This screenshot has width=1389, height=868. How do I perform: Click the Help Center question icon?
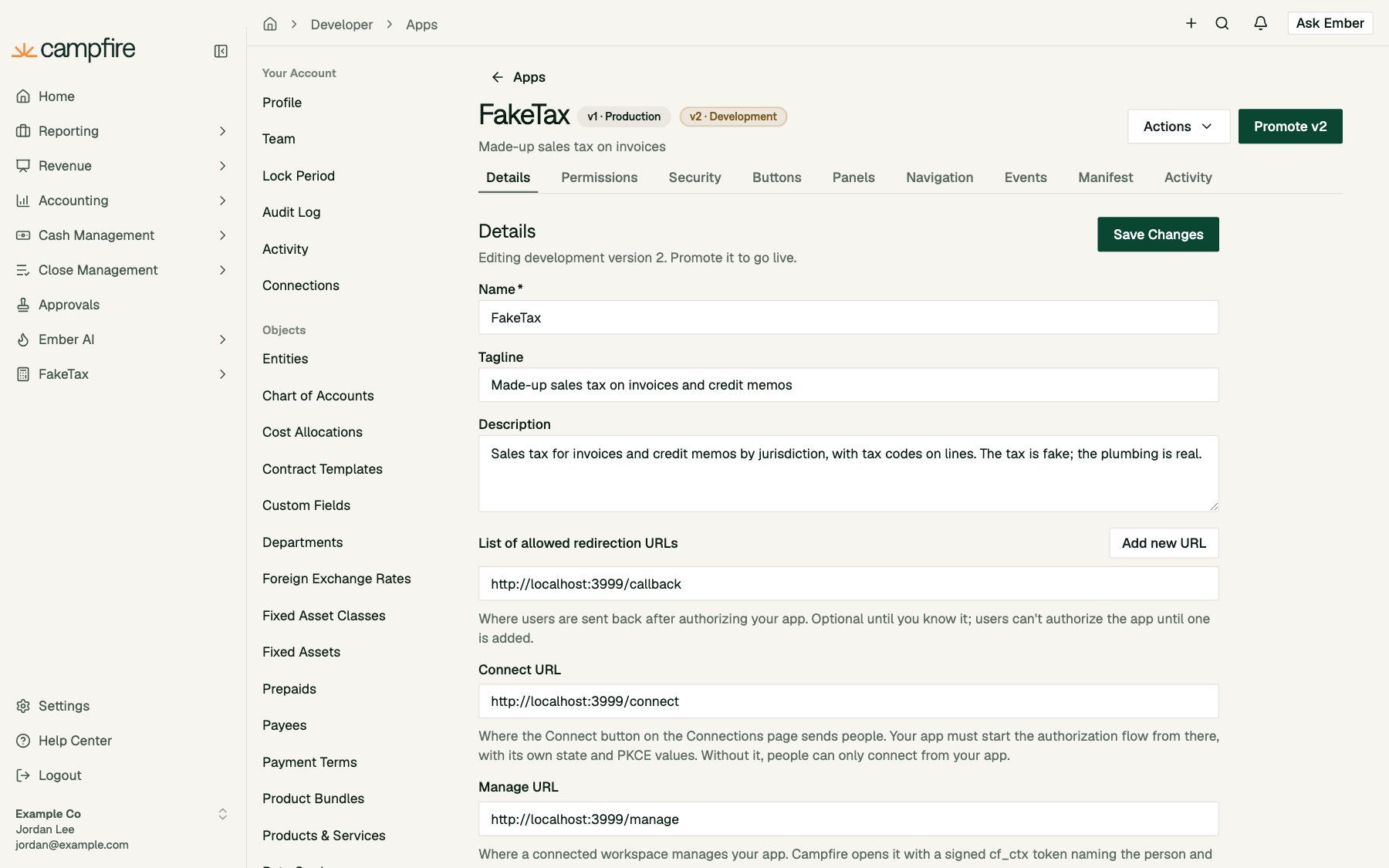[x=23, y=741]
